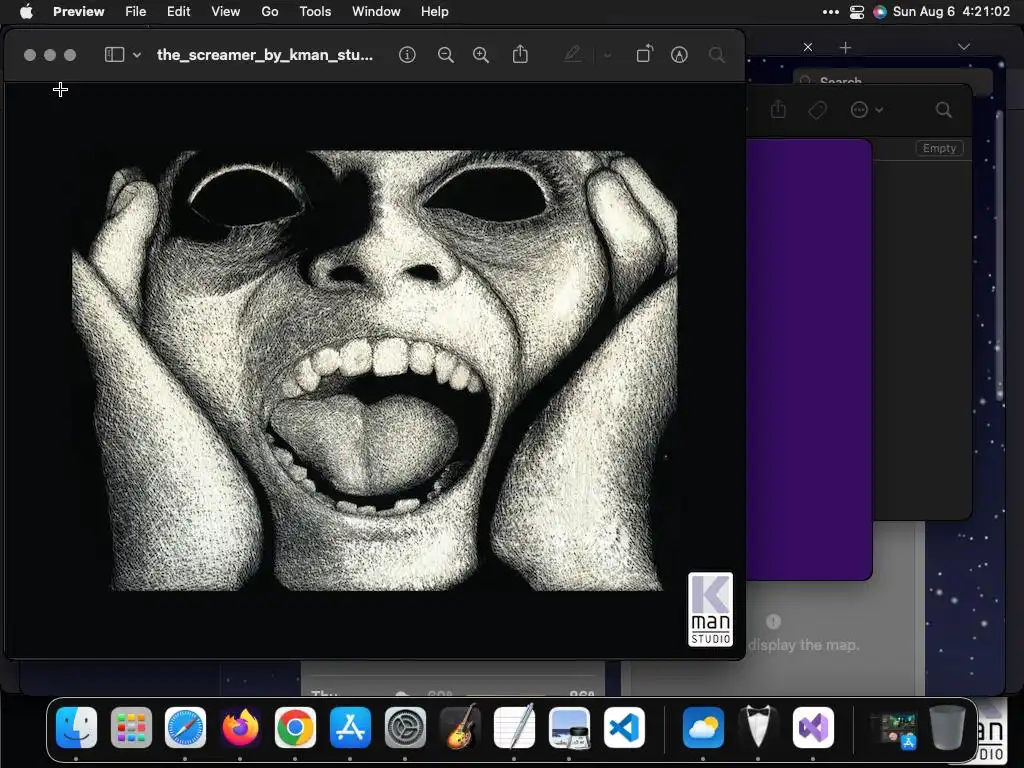This screenshot has height=768, width=1024.
Task: Open the Edit menu
Action: (x=178, y=11)
